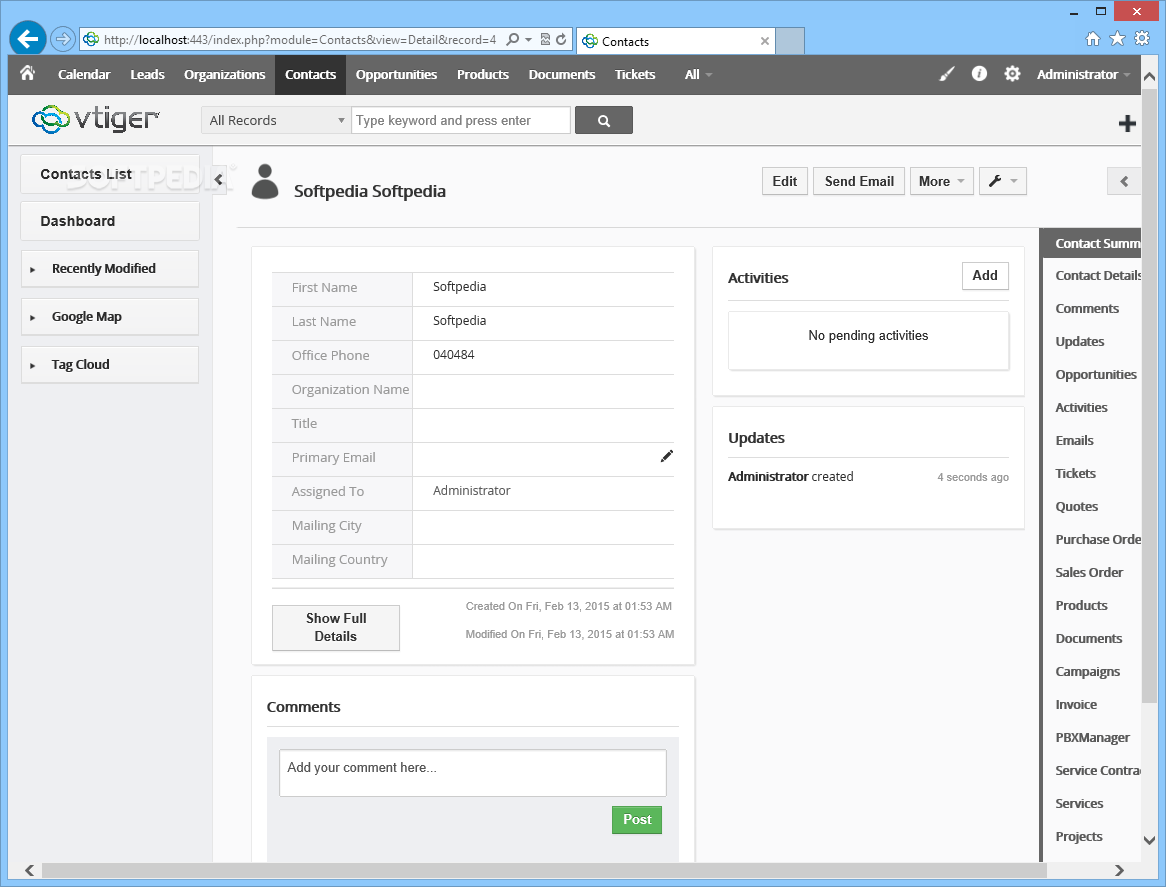Open Comments in the right related list
Viewport: 1166px width, 887px height.
[x=1086, y=309]
